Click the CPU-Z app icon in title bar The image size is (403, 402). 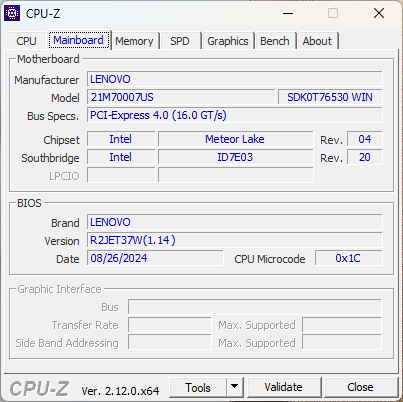coord(12,13)
